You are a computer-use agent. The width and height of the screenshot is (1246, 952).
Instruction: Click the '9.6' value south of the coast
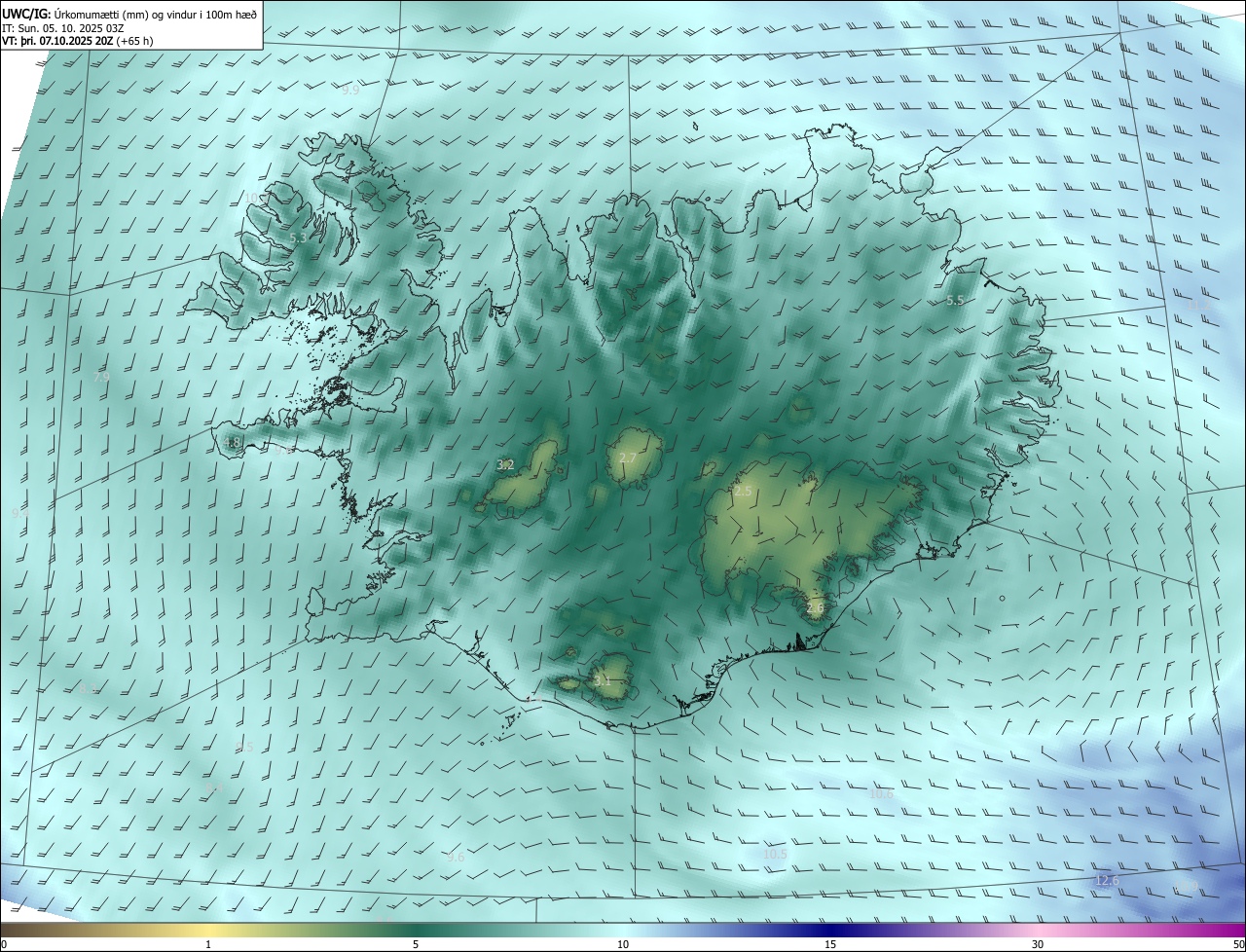pyautogui.click(x=456, y=858)
